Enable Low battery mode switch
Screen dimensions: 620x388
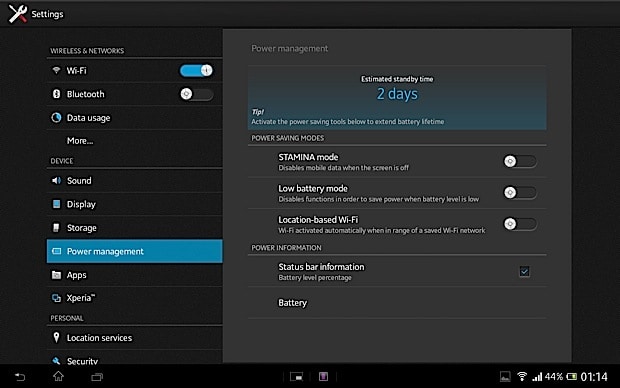click(x=520, y=193)
